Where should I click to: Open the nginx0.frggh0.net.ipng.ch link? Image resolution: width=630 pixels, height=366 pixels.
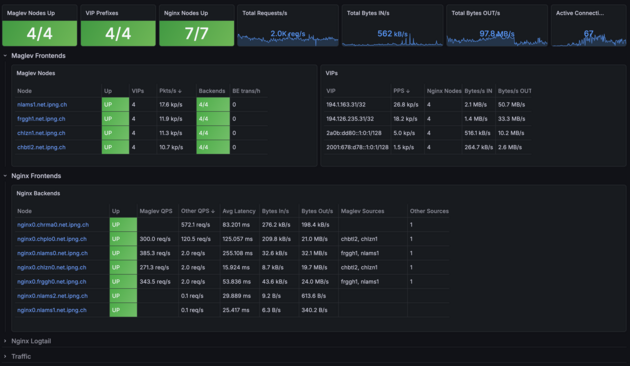click(x=51, y=282)
